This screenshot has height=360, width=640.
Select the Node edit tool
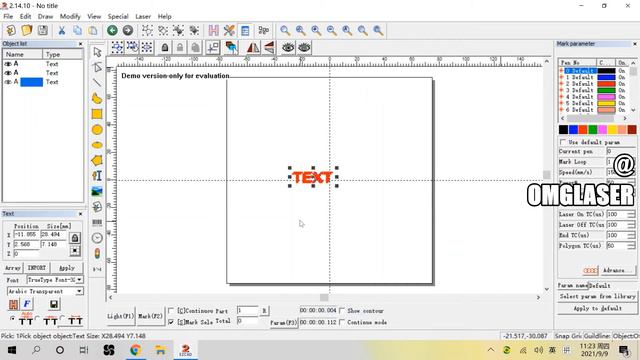click(x=97, y=67)
